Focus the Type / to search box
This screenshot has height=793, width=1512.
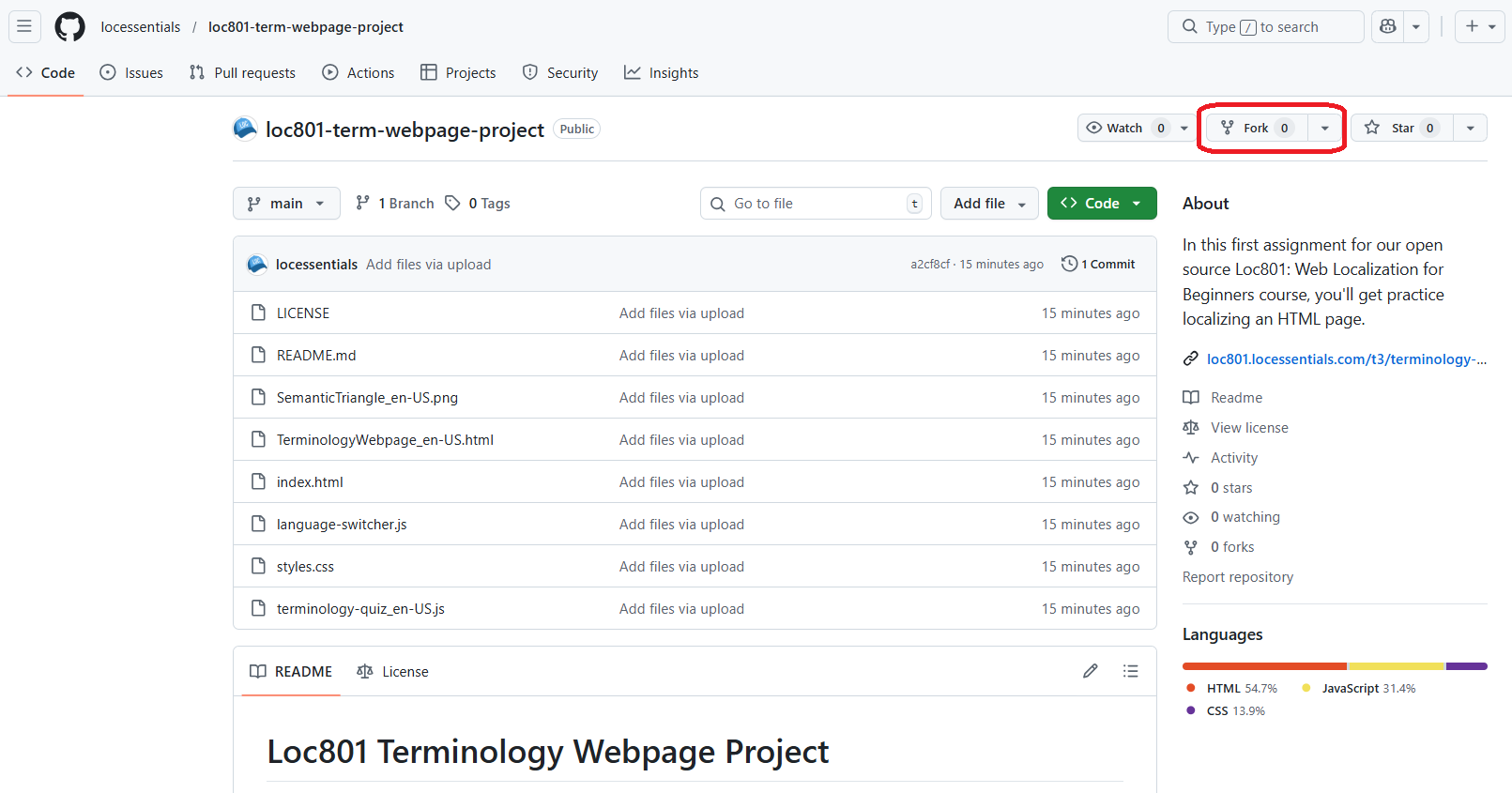(1265, 26)
